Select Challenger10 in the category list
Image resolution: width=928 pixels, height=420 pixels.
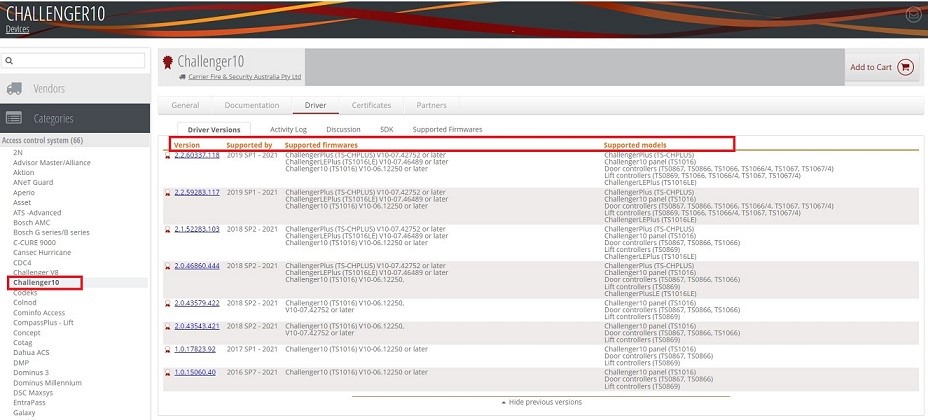36,283
